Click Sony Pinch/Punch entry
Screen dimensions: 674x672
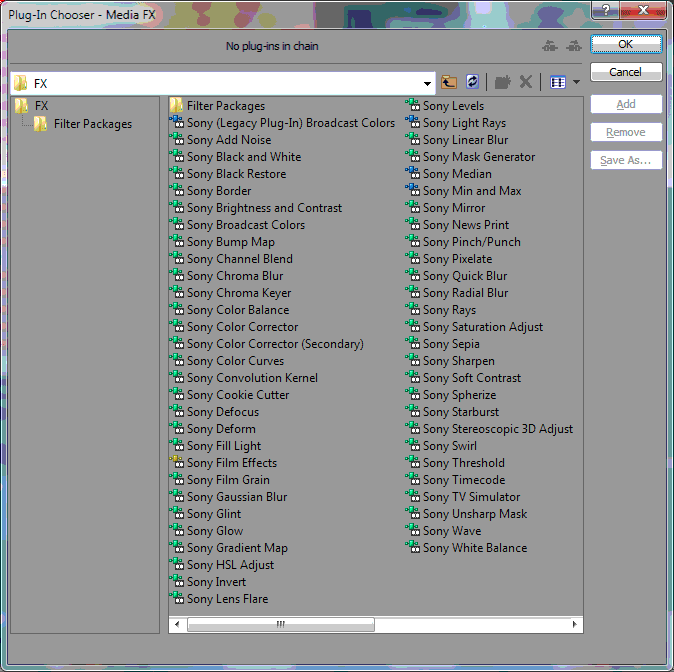click(x=463, y=242)
